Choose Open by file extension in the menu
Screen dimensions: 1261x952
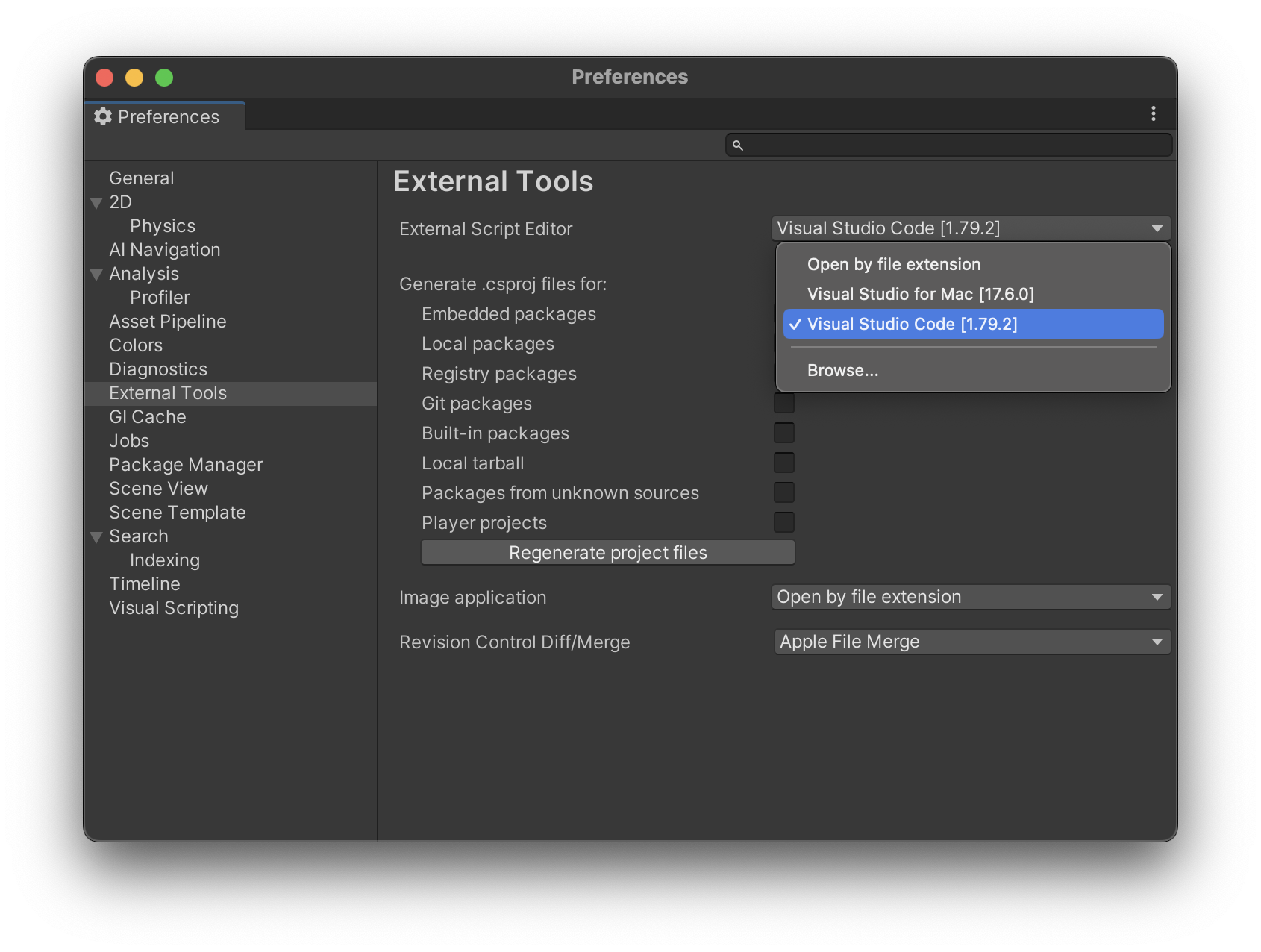tap(893, 264)
